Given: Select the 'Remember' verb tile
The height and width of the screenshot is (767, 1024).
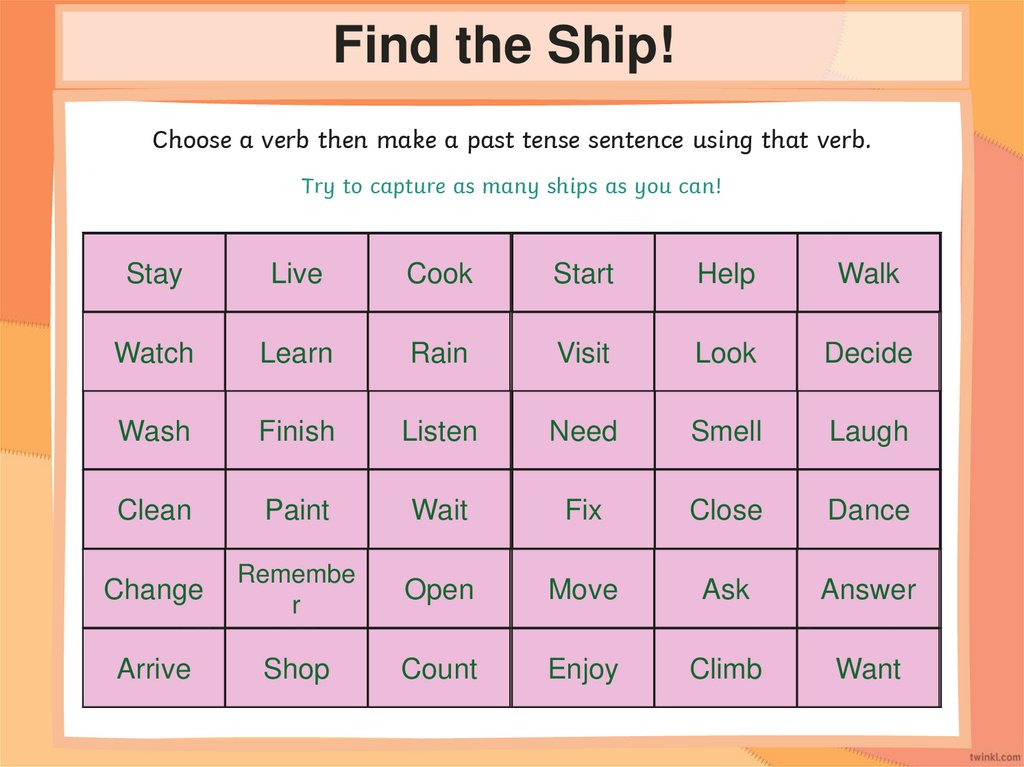Looking at the screenshot, I should point(297,589).
